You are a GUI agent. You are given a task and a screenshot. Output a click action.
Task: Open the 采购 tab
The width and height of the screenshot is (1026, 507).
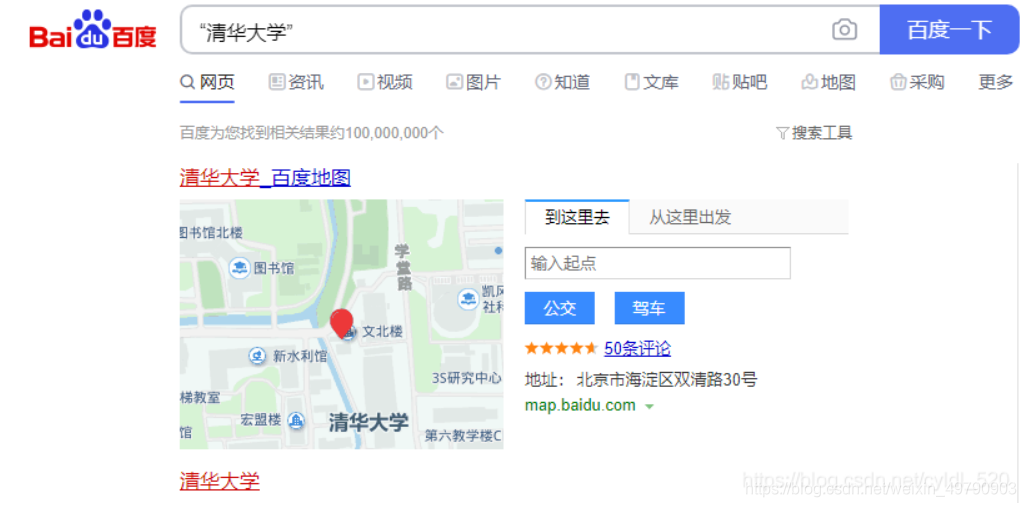click(x=917, y=82)
